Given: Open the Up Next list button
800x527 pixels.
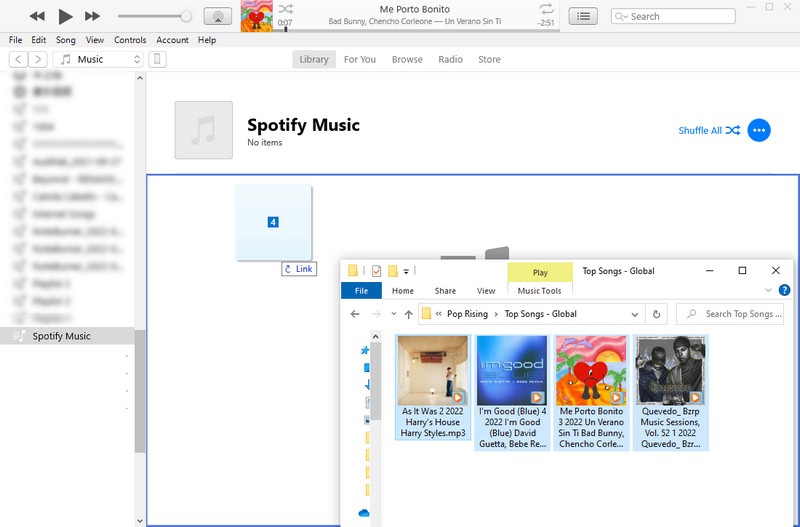Looking at the screenshot, I should pyautogui.click(x=583, y=16).
